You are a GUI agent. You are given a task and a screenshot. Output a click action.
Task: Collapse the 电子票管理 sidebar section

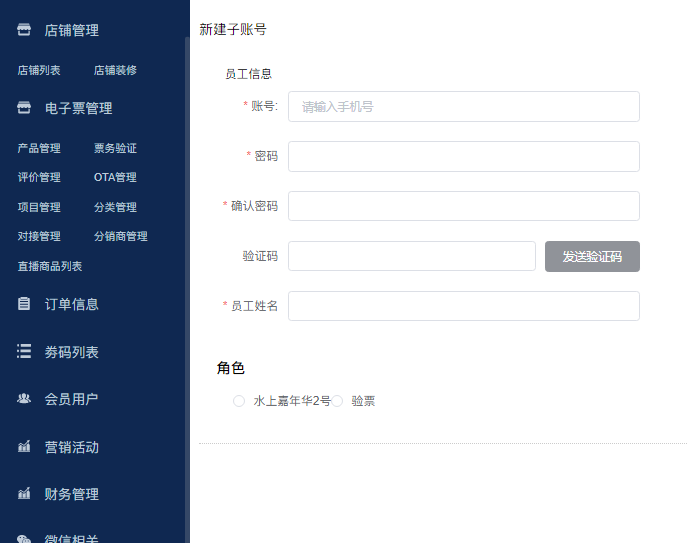[x=78, y=108]
